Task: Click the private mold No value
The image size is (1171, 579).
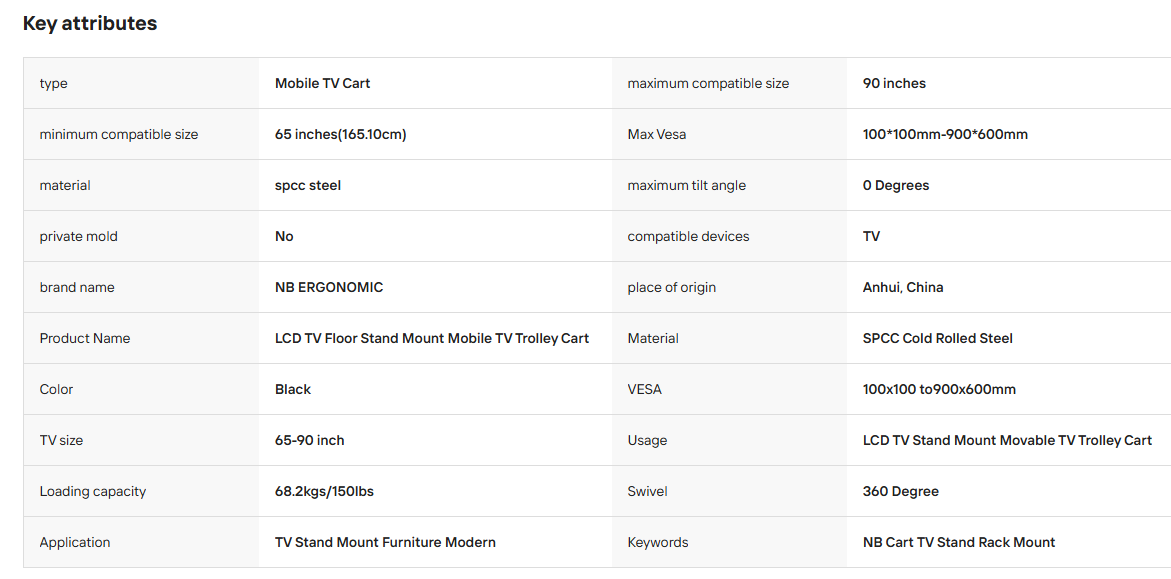Action: pos(284,236)
